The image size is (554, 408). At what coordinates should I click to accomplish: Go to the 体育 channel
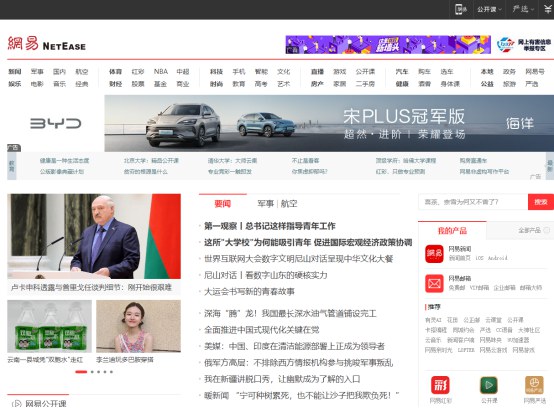[115, 72]
